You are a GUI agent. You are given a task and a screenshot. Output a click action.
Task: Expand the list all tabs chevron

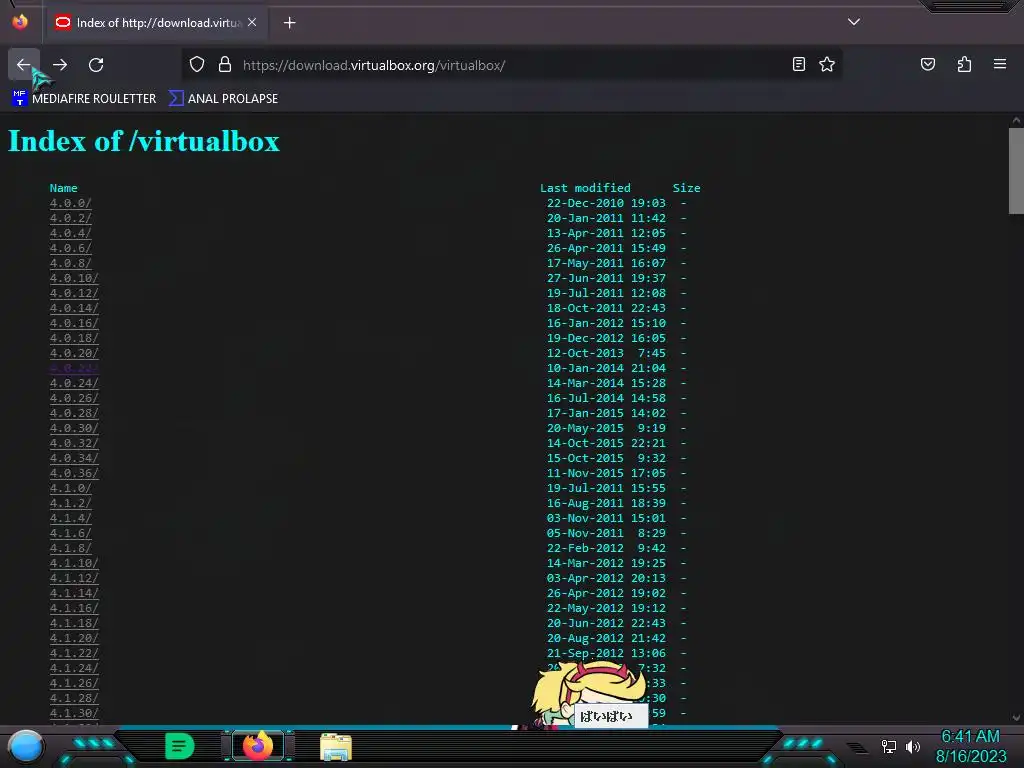click(854, 22)
